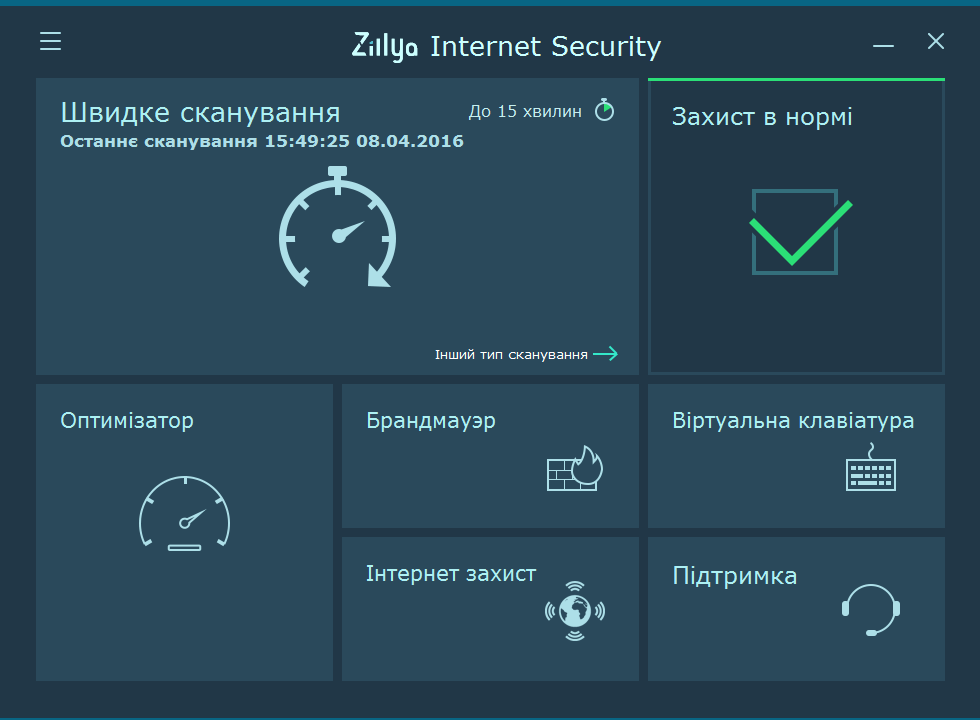
Task: Click the green arrow next to other scan type
Action: pos(605,354)
